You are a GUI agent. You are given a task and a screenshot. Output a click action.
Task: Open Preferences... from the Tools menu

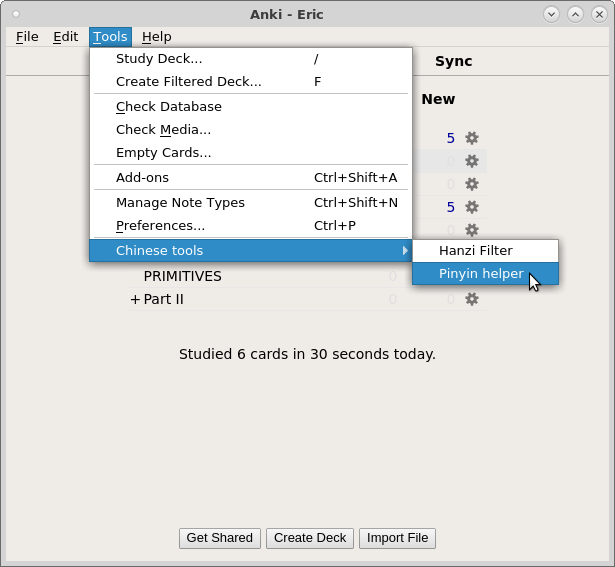(160, 225)
